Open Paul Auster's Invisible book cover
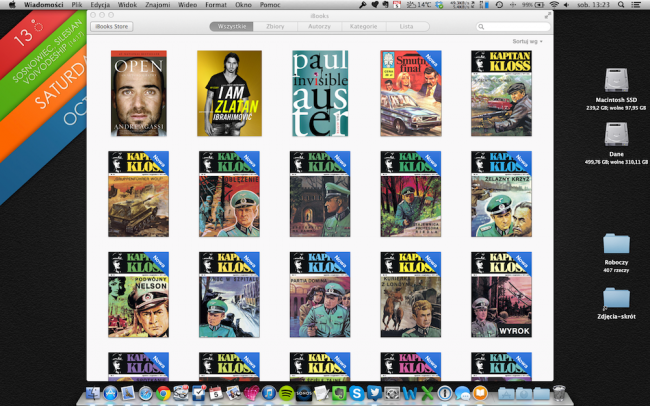The height and width of the screenshot is (406, 650). click(x=320, y=93)
